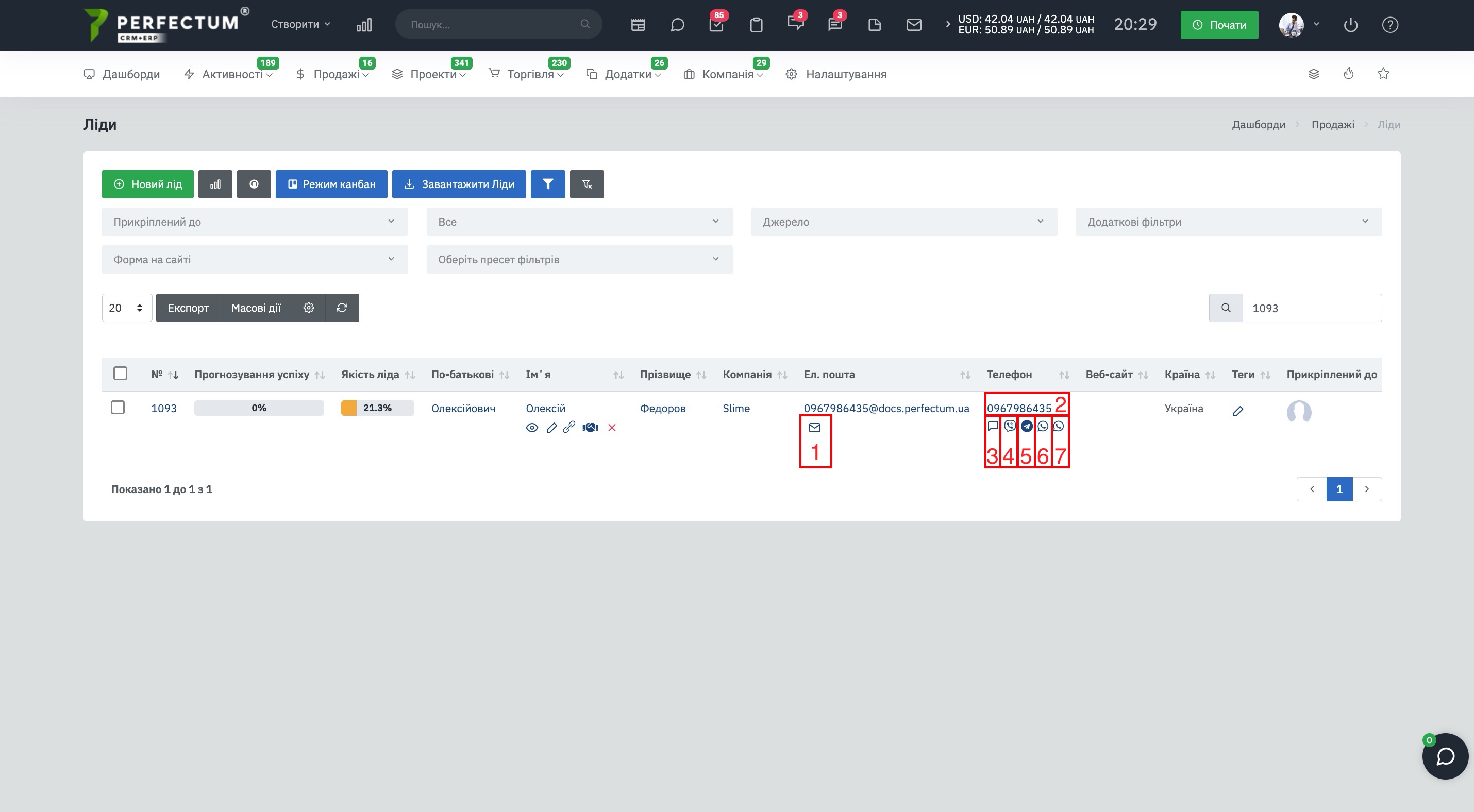Viewport: 1474px width, 812px height.
Task: Toggle the select-all checkbox in table header
Action: (120, 374)
